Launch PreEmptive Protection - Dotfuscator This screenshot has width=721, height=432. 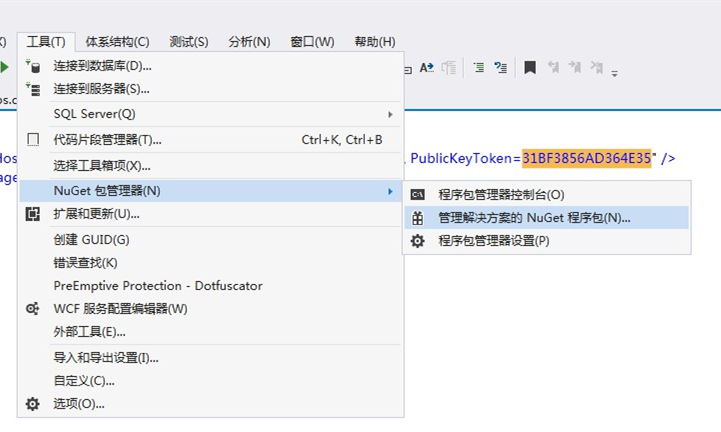tap(211, 286)
